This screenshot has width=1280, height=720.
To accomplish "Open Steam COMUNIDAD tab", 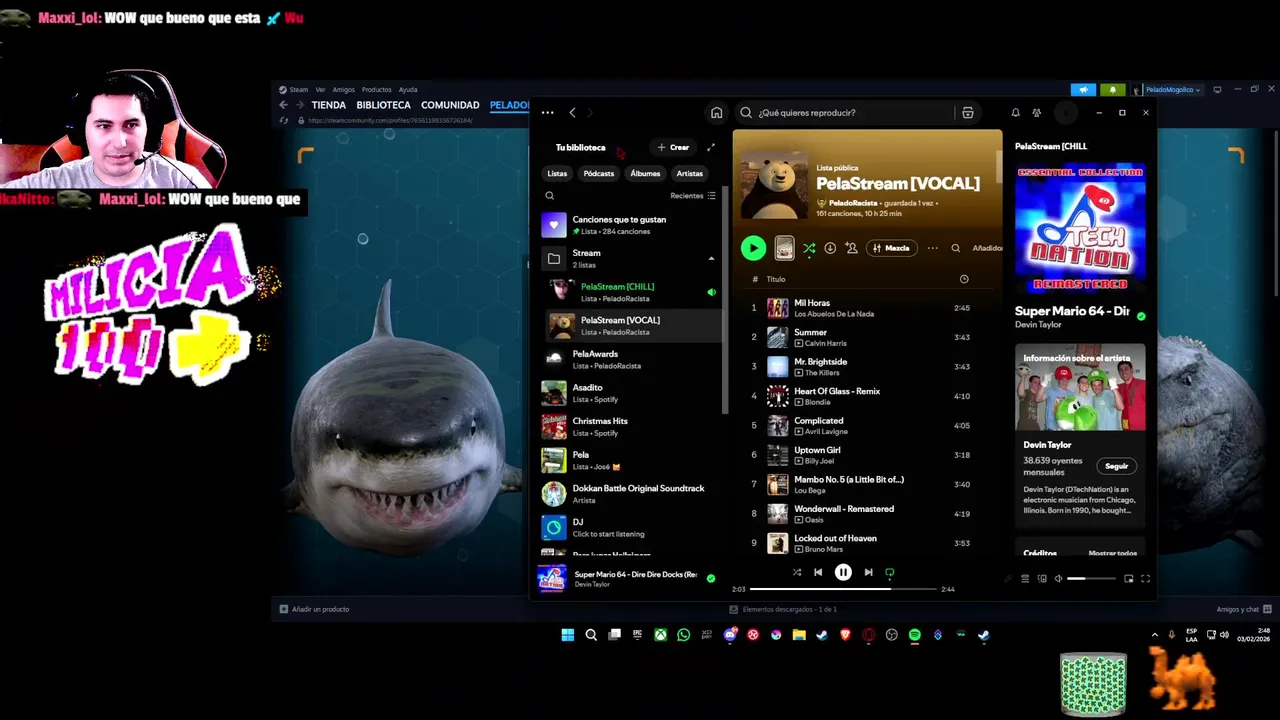I will click(450, 105).
